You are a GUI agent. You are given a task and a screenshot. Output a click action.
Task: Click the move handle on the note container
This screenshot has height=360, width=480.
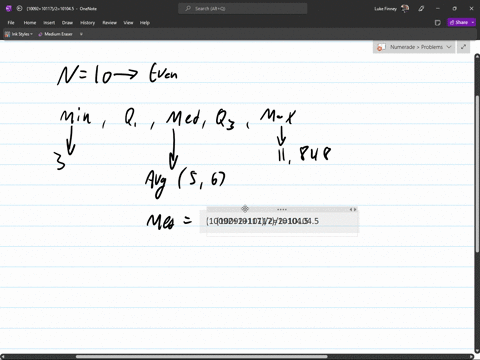245,209
